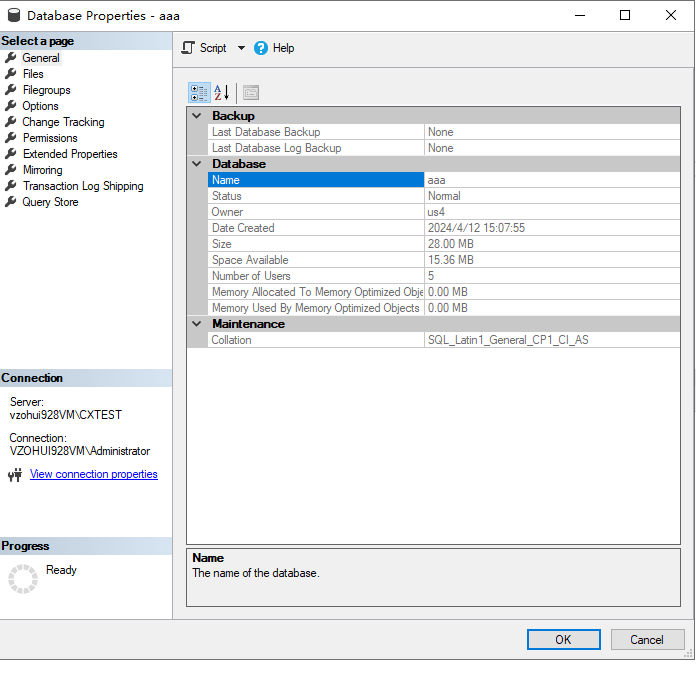This screenshot has width=696, height=674.
Task: Click the Script button label
Action: tap(213, 48)
